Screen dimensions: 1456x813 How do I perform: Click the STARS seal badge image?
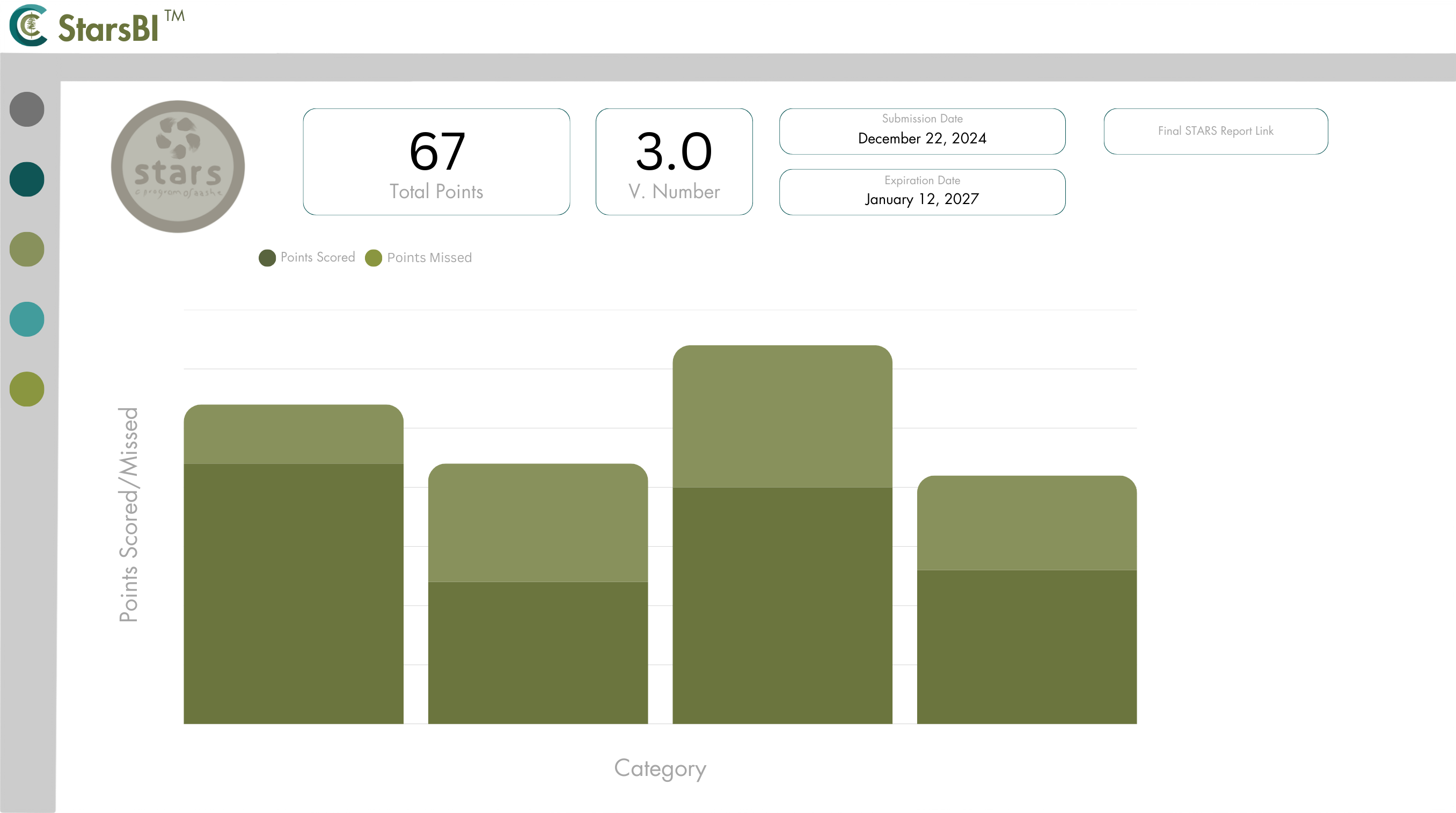coord(178,167)
